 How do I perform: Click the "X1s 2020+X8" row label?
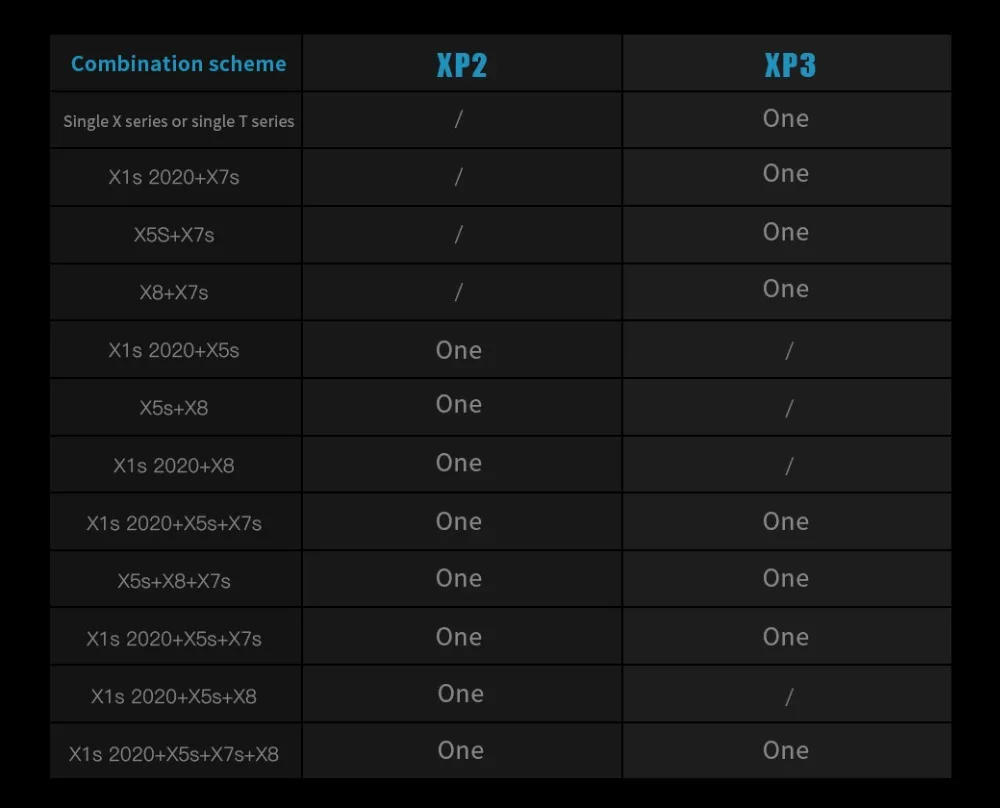(173, 466)
